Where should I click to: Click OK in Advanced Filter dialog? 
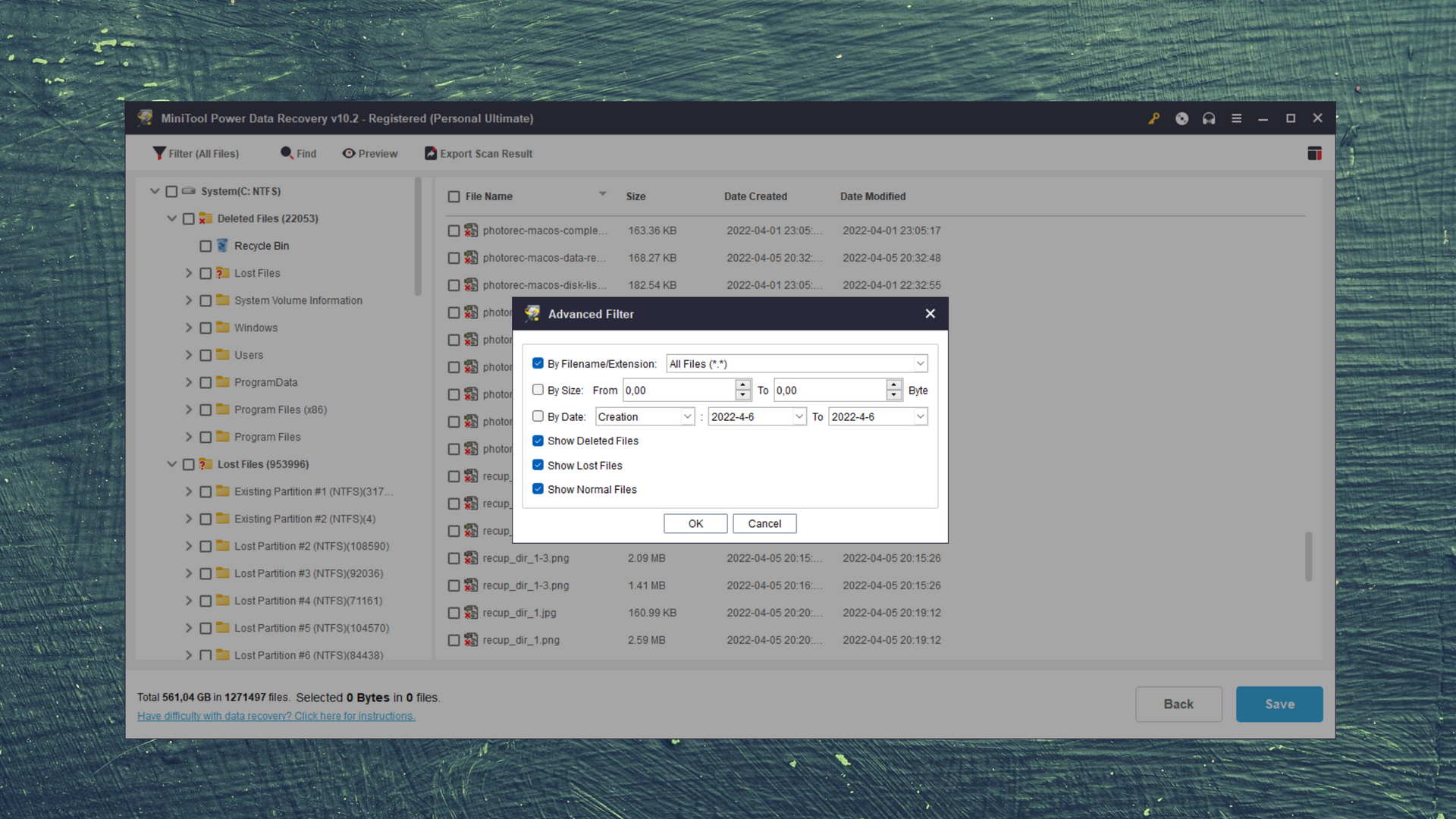point(695,523)
